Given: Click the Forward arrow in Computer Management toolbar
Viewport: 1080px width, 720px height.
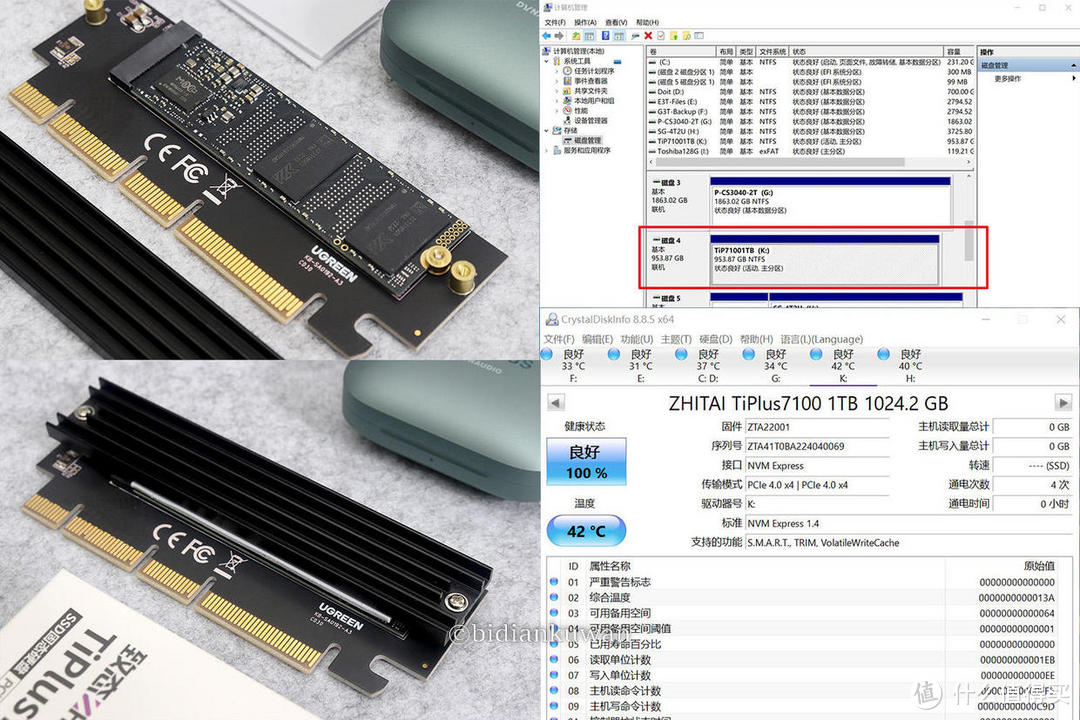Looking at the screenshot, I should (x=559, y=36).
